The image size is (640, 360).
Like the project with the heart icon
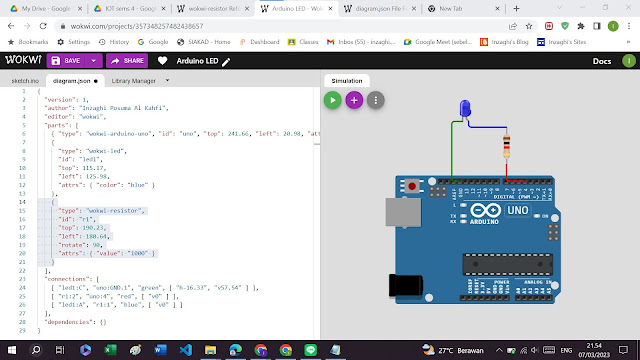(162, 61)
